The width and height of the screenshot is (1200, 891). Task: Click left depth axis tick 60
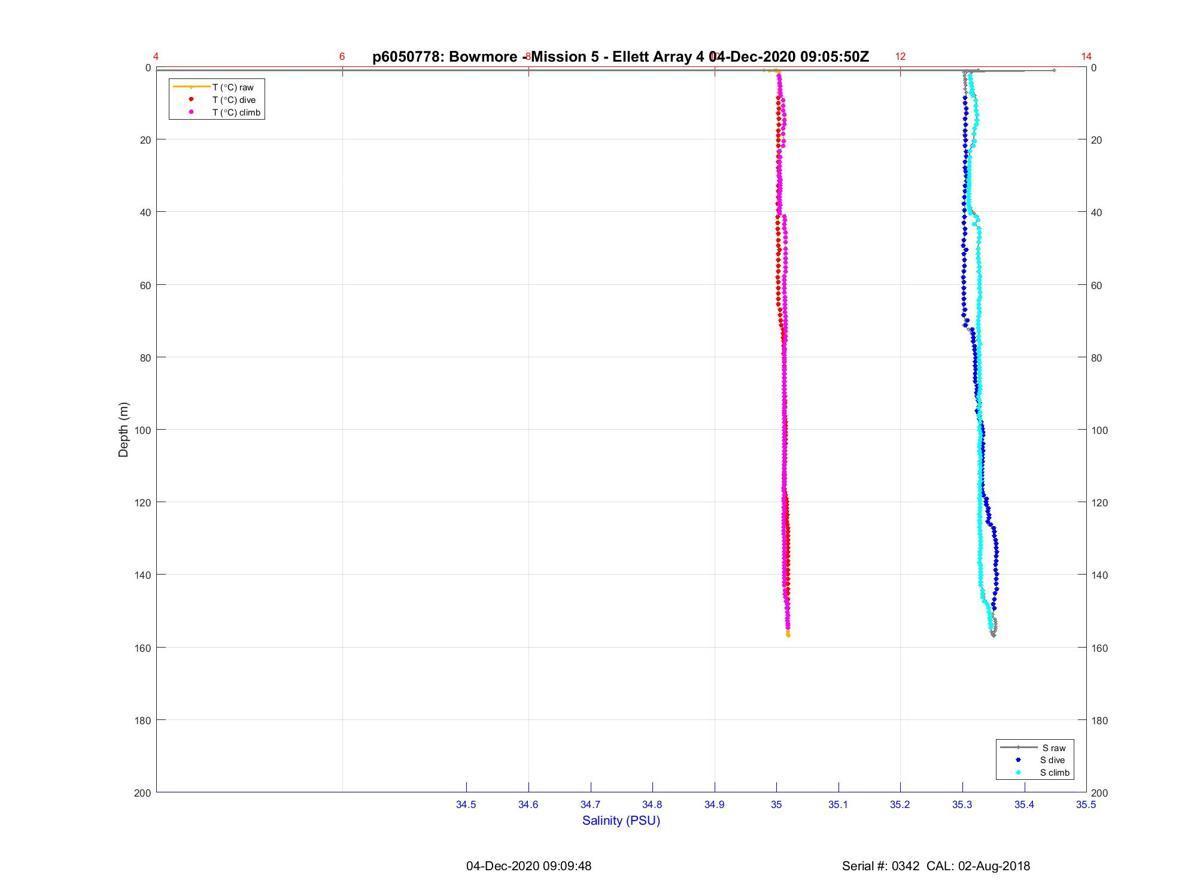pyautogui.click(x=145, y=285)
